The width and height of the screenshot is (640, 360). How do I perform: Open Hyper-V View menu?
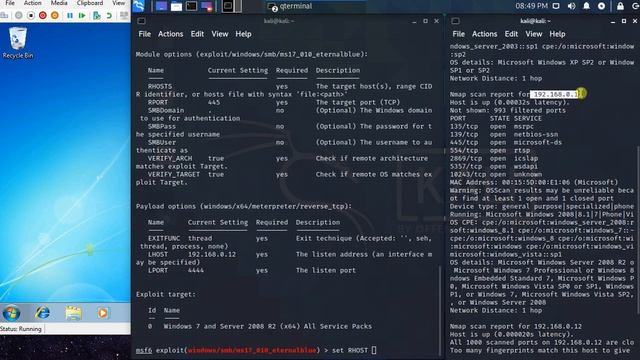(119, 3)
